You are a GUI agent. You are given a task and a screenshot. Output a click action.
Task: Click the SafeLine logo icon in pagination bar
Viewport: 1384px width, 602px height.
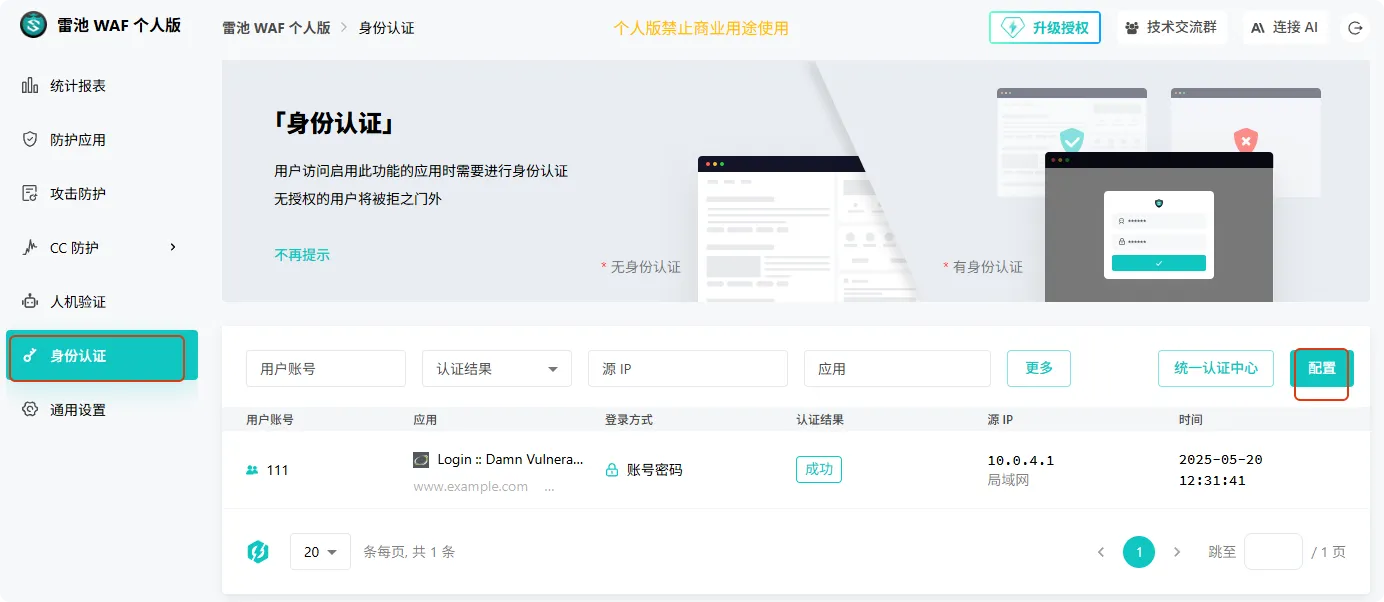coord(258,552)
